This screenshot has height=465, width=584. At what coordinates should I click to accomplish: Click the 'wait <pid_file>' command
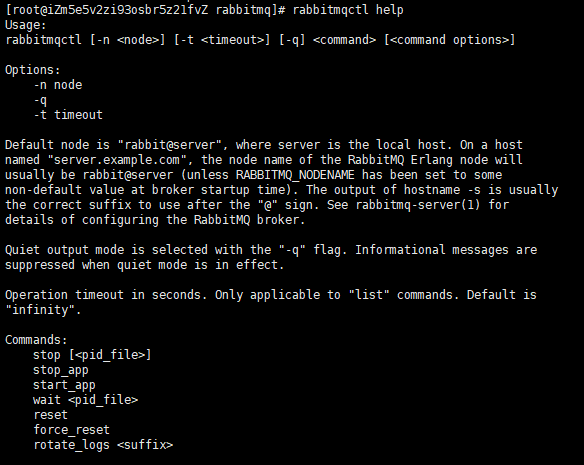pos(85,400)
